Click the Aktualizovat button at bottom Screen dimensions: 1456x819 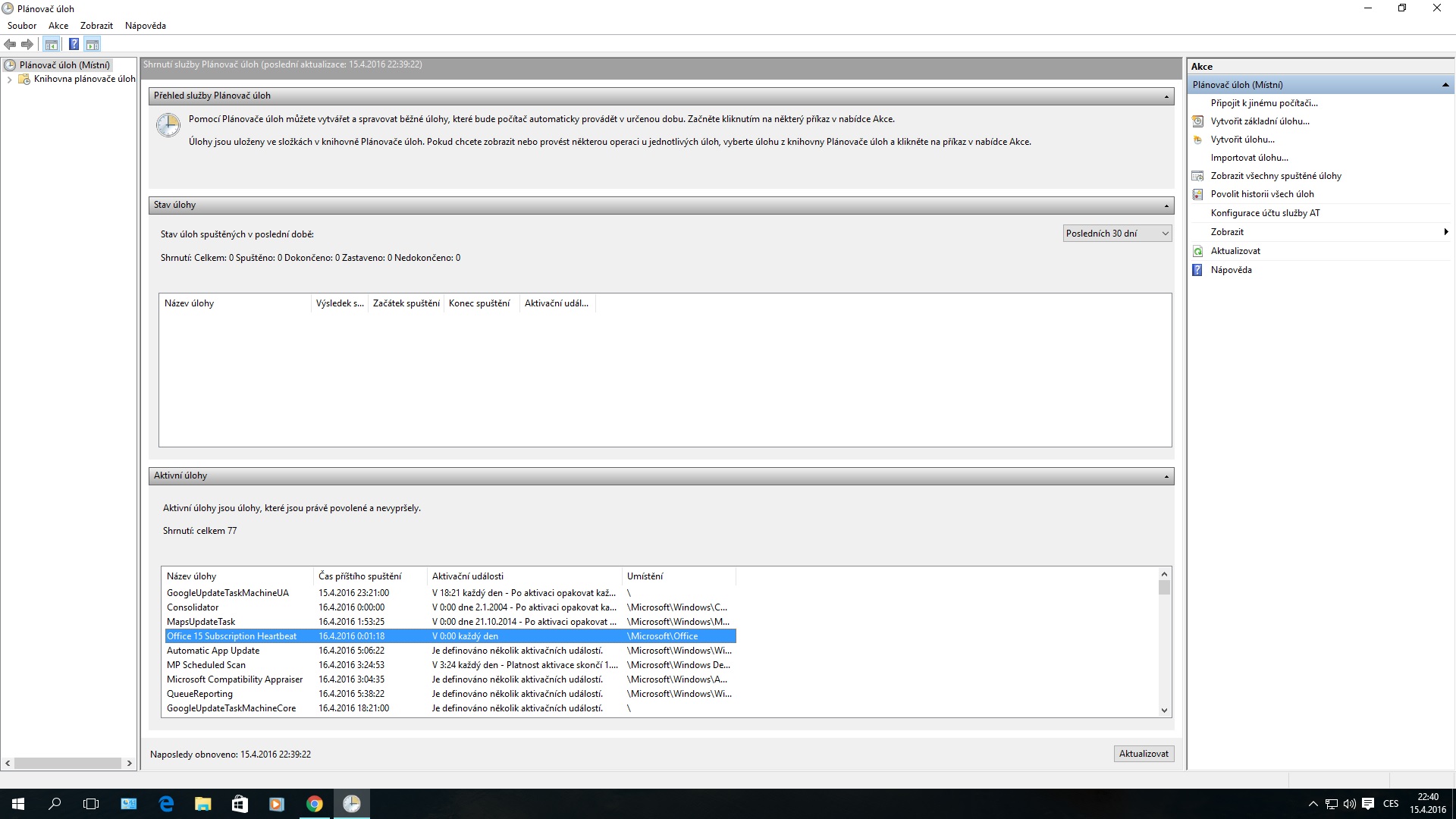click(x=1144, y=754)
